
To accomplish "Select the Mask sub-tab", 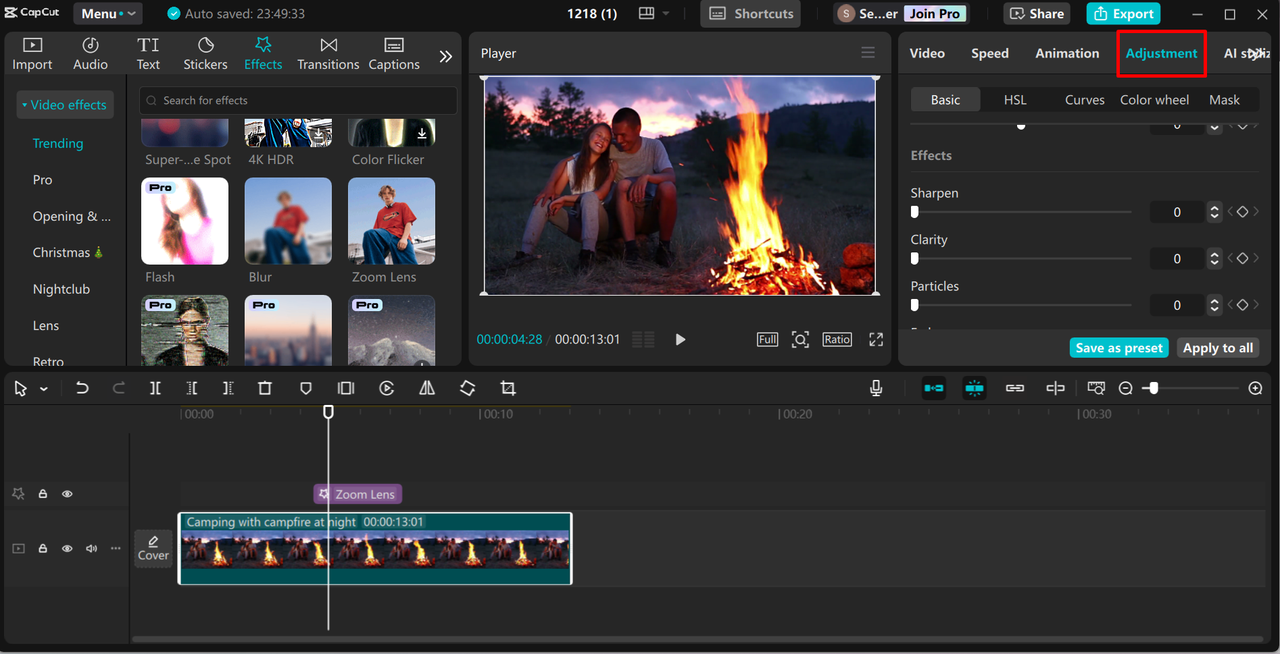I will tap(1224, 100).
